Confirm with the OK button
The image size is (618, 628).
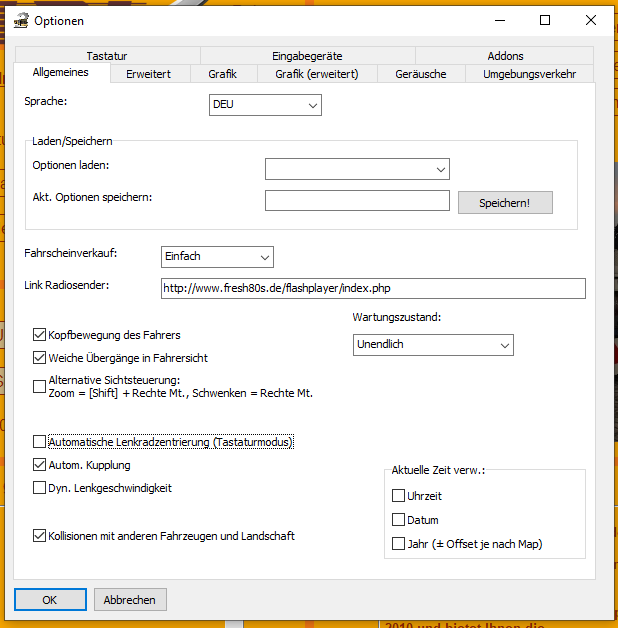[x=49, y=600]
